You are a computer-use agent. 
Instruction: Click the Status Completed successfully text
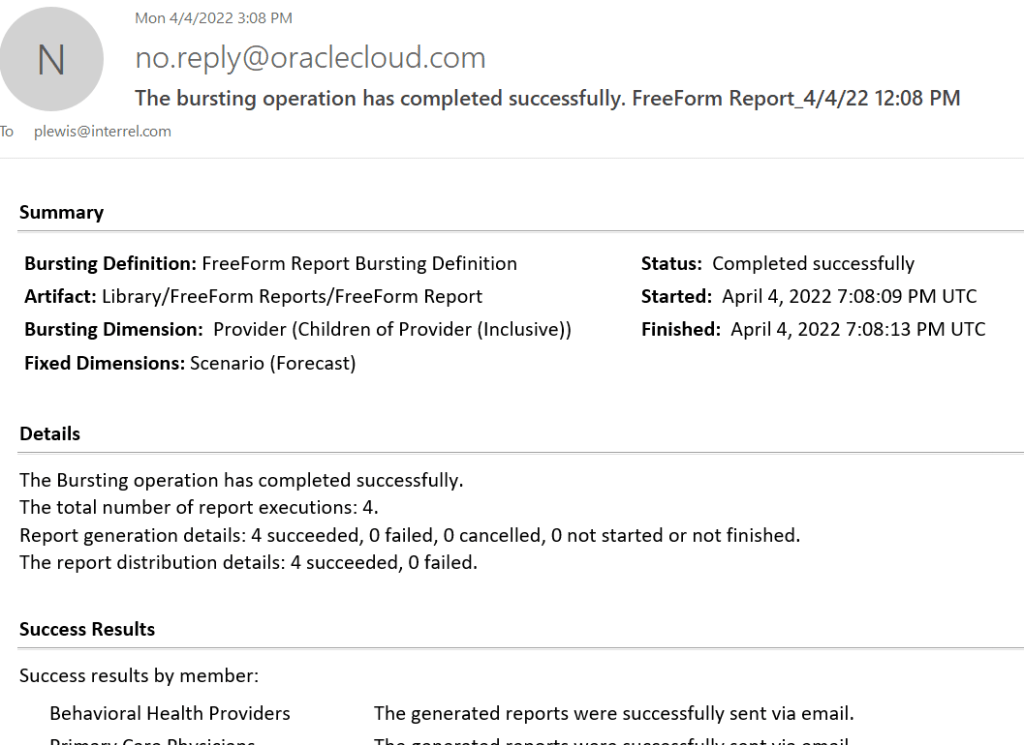pyautogui.click(x=812, y=264)
